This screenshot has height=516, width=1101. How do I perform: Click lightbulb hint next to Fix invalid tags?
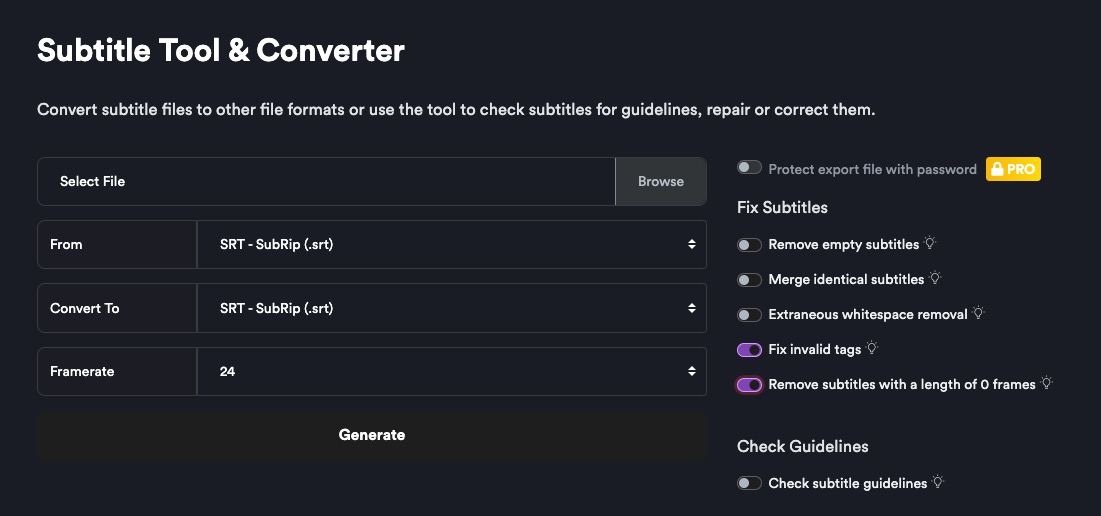pyautogui.click(x=872, y=348)
